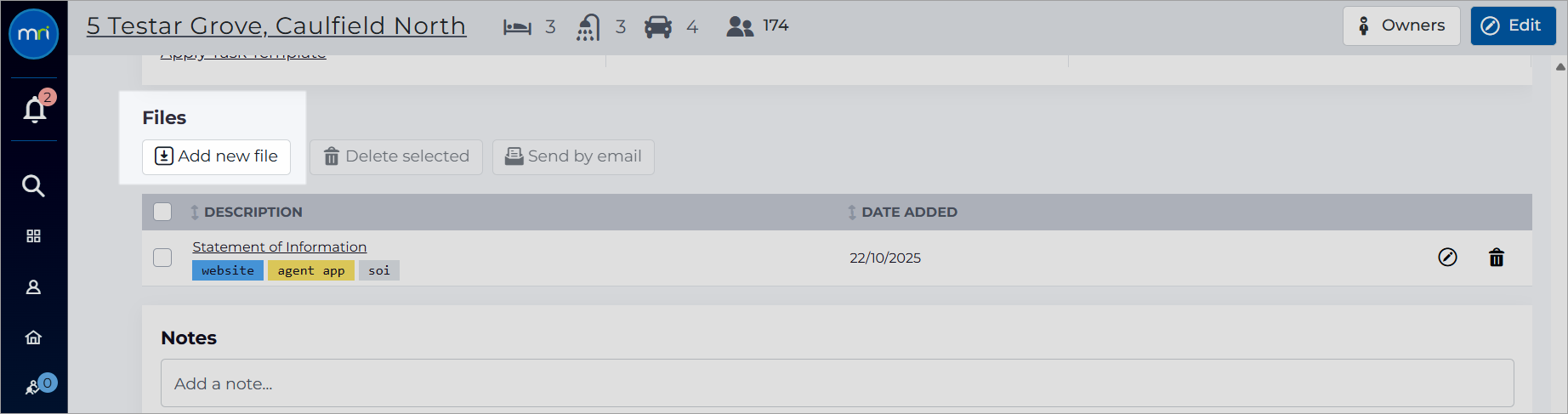This screenshot has width=1568, height=414.
Task: Open the Statement of Information link
Action: (x=279, y=247)
